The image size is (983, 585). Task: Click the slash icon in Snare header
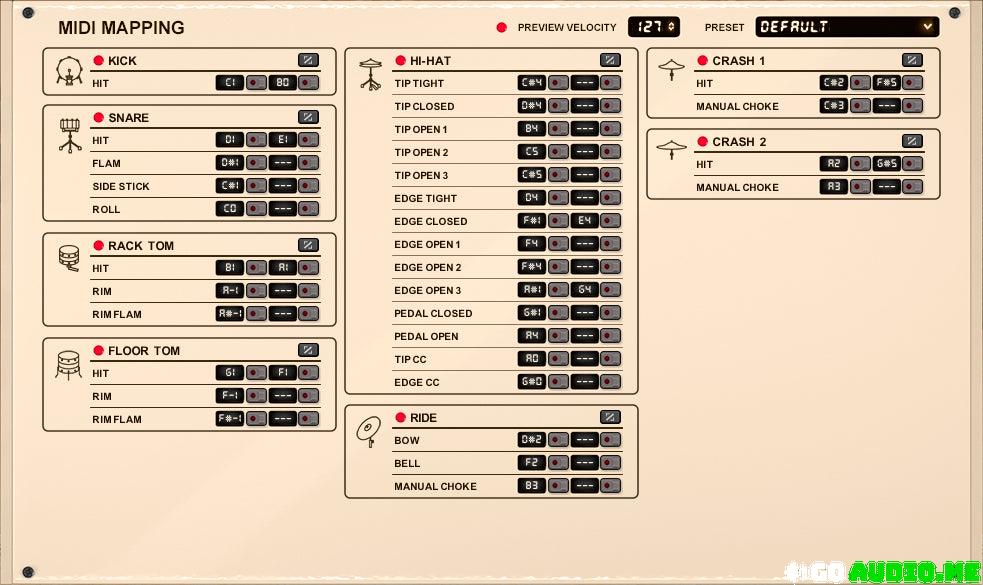tap(308, 117)
